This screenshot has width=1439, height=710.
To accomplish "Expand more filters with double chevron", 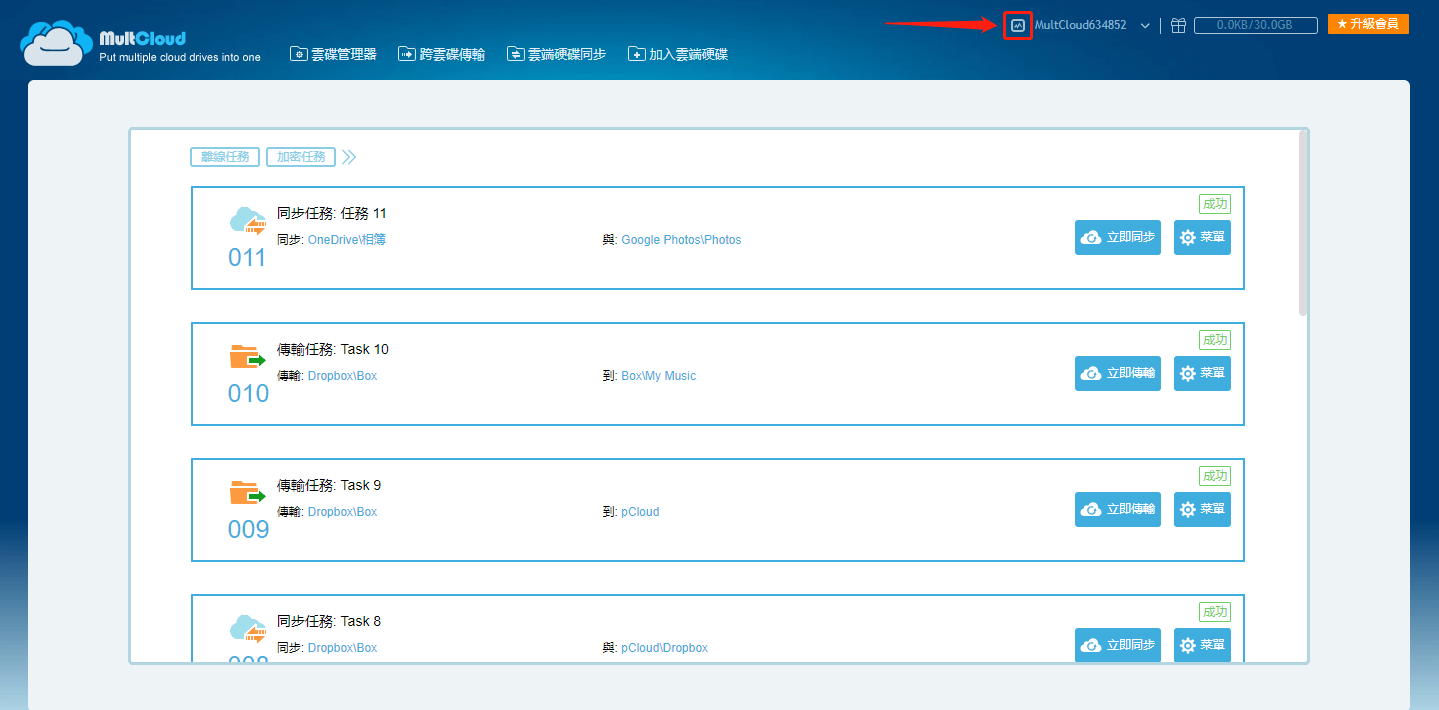I will tap(349, 157).
